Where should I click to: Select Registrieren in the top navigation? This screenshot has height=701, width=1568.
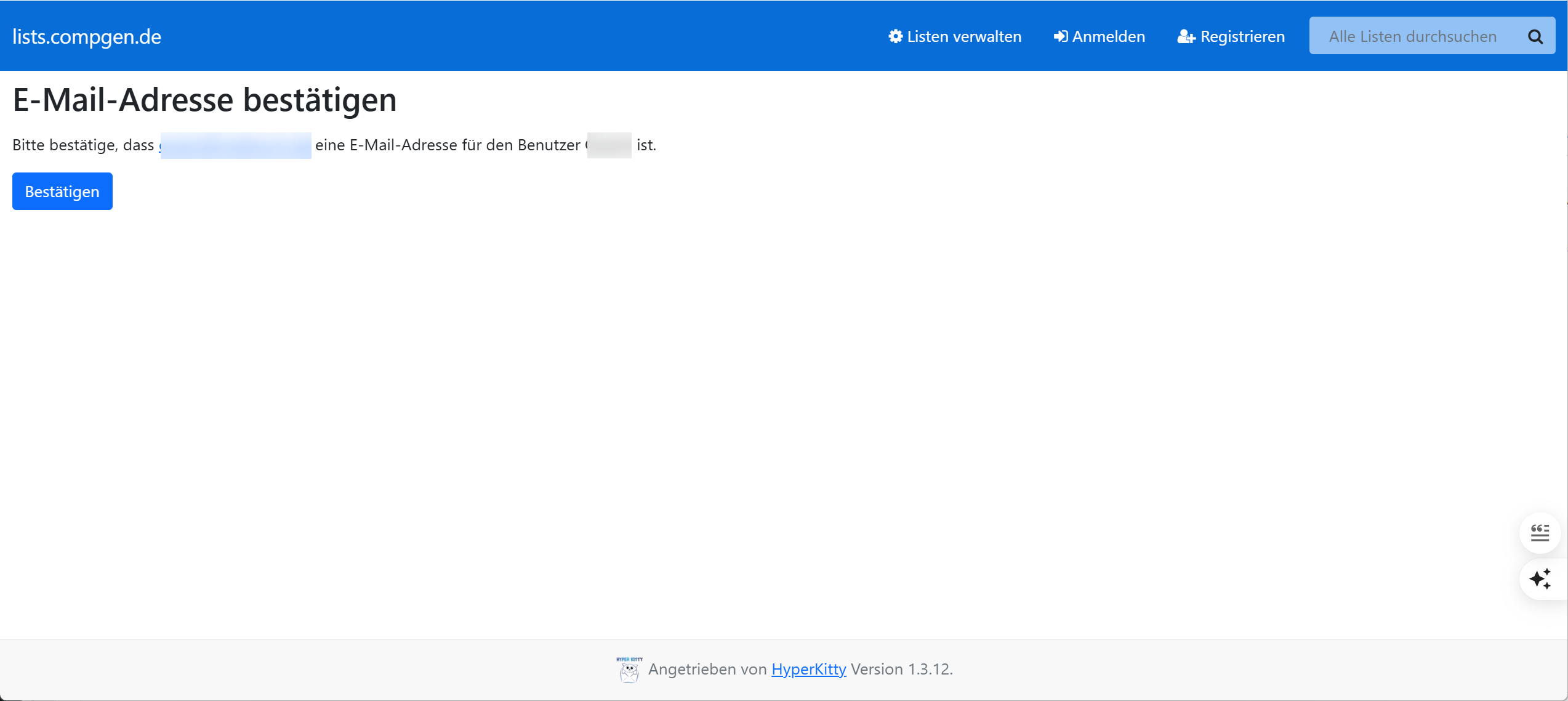coord(1242,36)
